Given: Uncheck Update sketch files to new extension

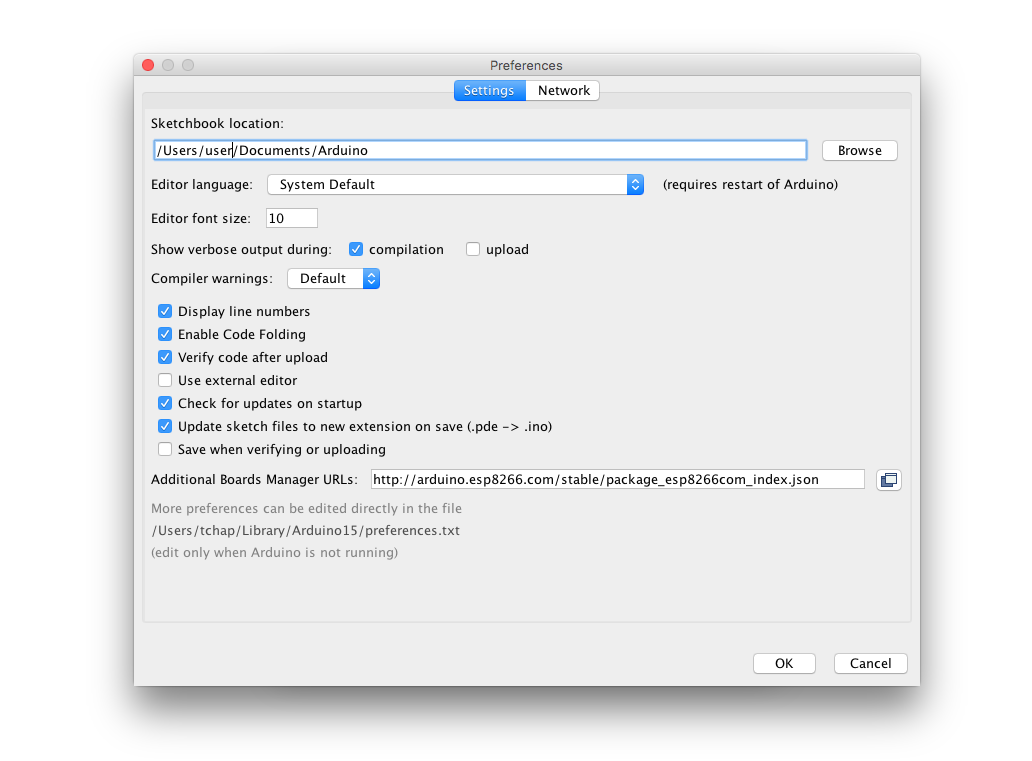Looking at the screenshot, I should pos(165,427).
